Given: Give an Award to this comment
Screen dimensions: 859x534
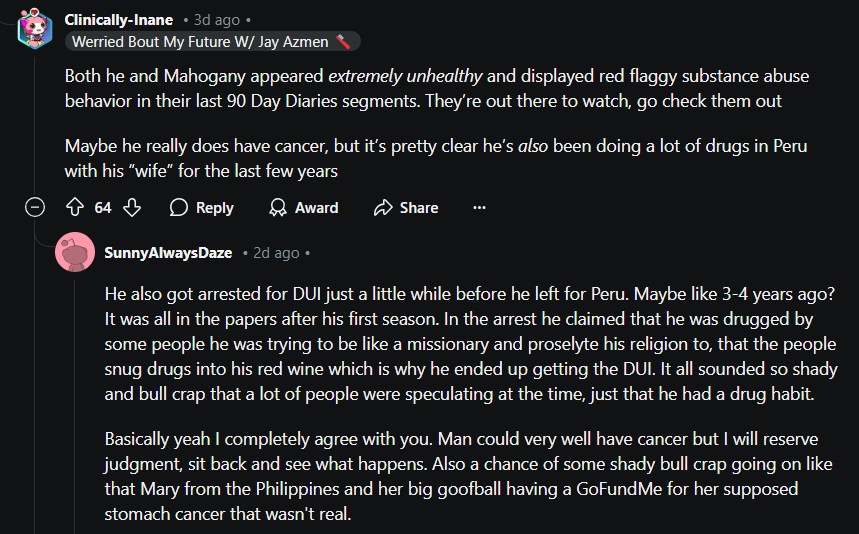Looking at the screenshot, I should point(304,208).
